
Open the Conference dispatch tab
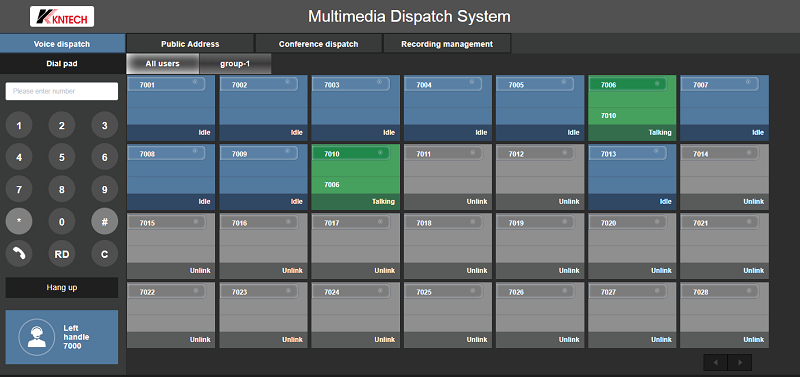tap(318, 44)
